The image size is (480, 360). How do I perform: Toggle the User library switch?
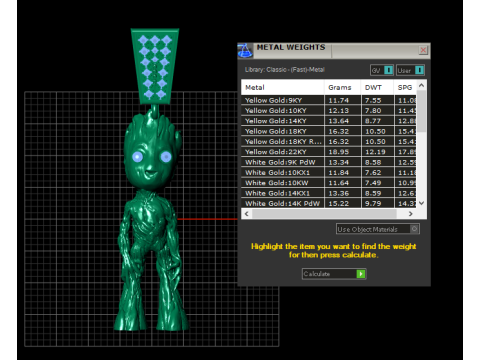[410, 70]
